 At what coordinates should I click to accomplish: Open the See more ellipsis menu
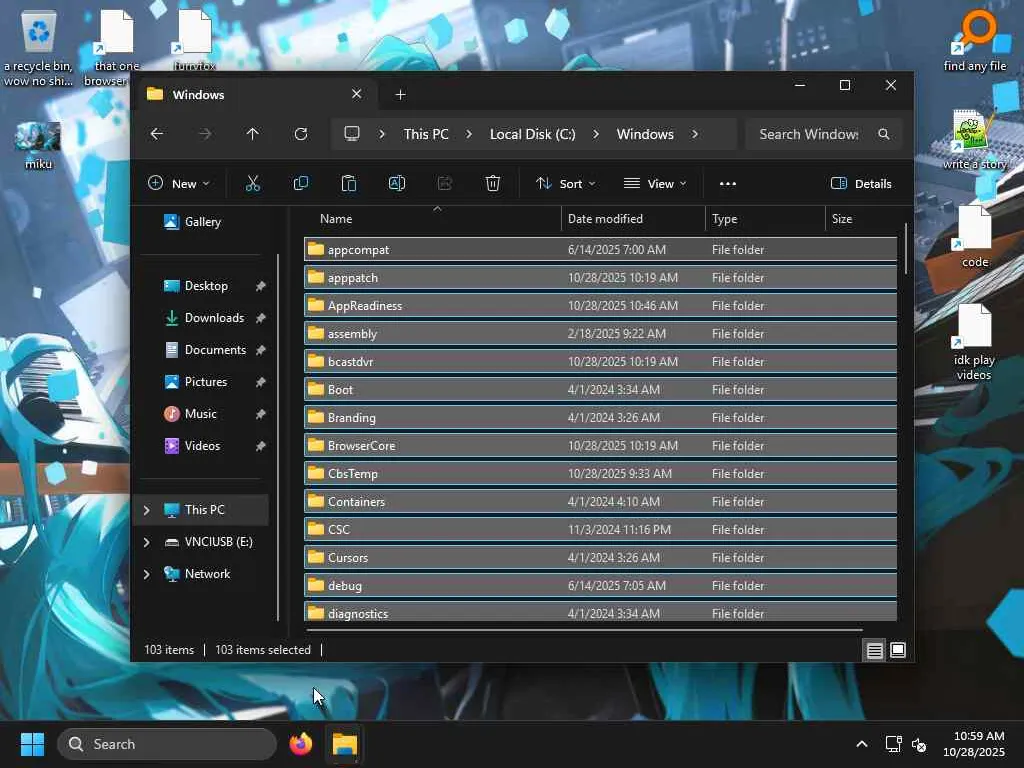[728, 184]
